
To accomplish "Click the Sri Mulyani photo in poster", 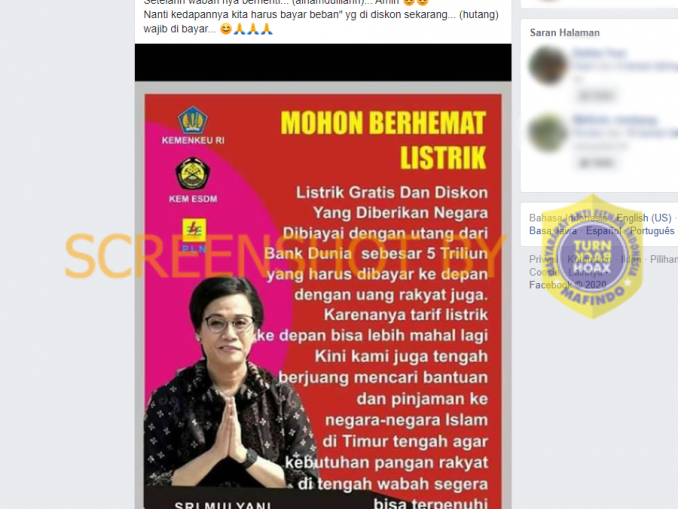I will coord(229,385).
